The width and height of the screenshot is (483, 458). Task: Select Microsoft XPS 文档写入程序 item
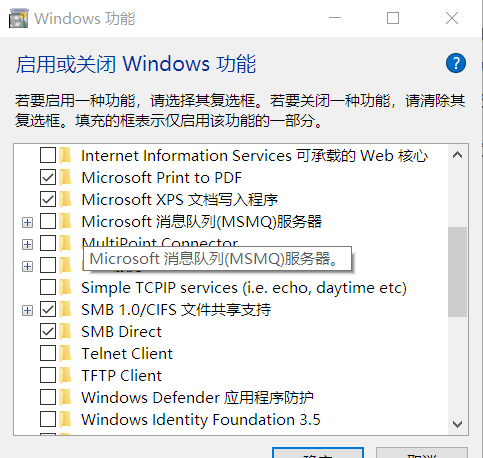coord(180,200)
